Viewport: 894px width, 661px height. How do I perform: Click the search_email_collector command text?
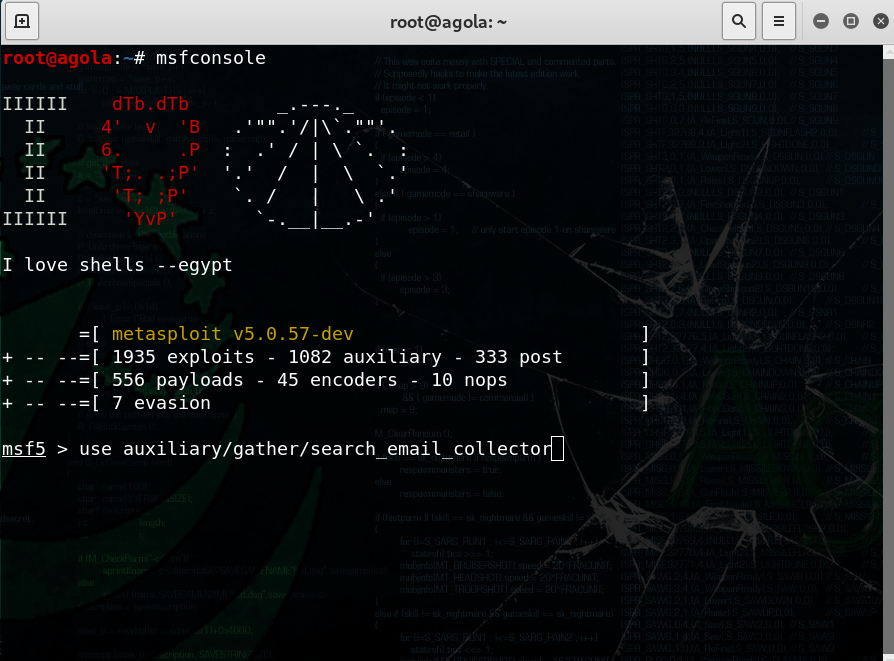[430, 449]
